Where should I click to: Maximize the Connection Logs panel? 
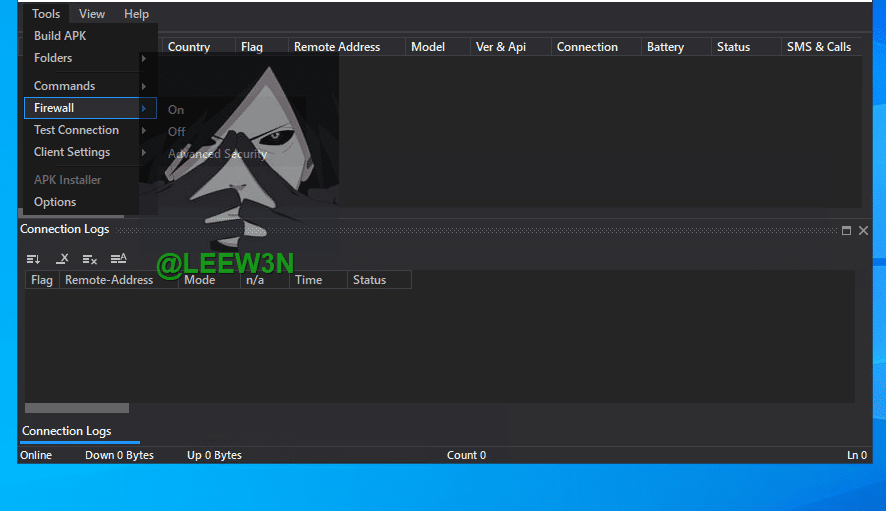[x=847, y=230]
